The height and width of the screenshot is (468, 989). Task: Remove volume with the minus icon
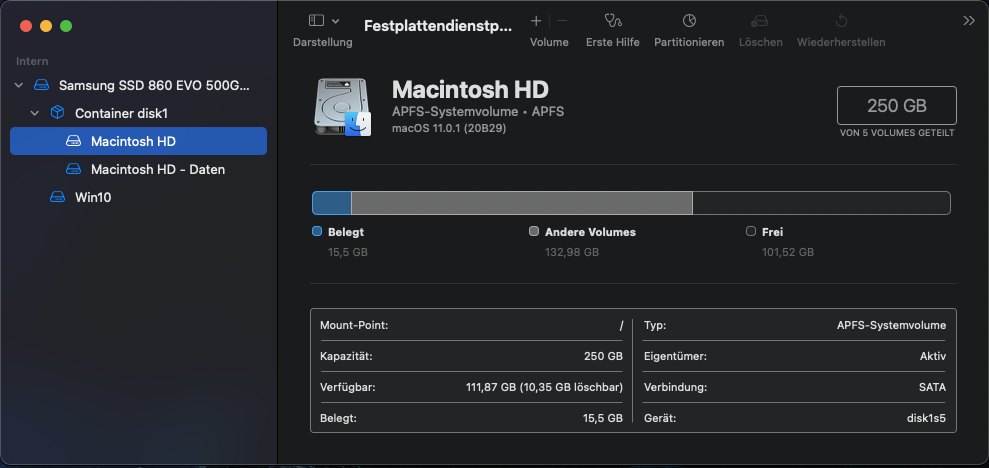[562, 21]
